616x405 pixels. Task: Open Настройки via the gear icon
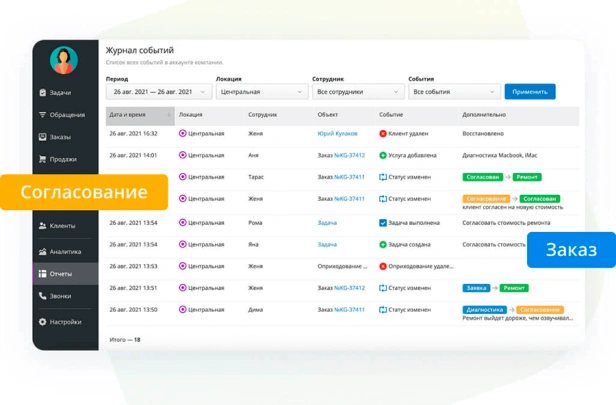42,322
